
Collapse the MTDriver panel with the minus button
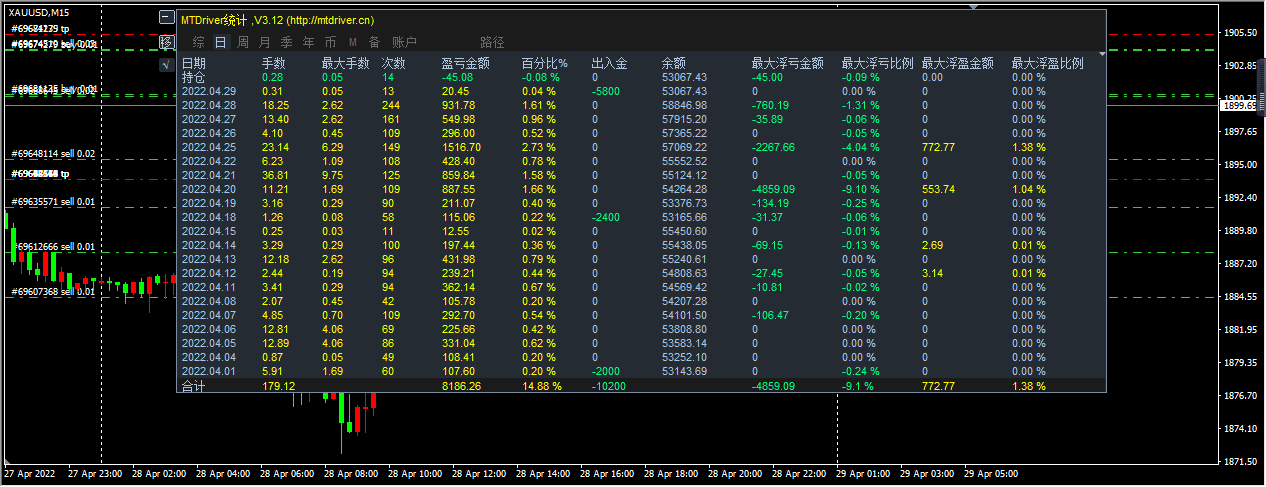(167, 18)
